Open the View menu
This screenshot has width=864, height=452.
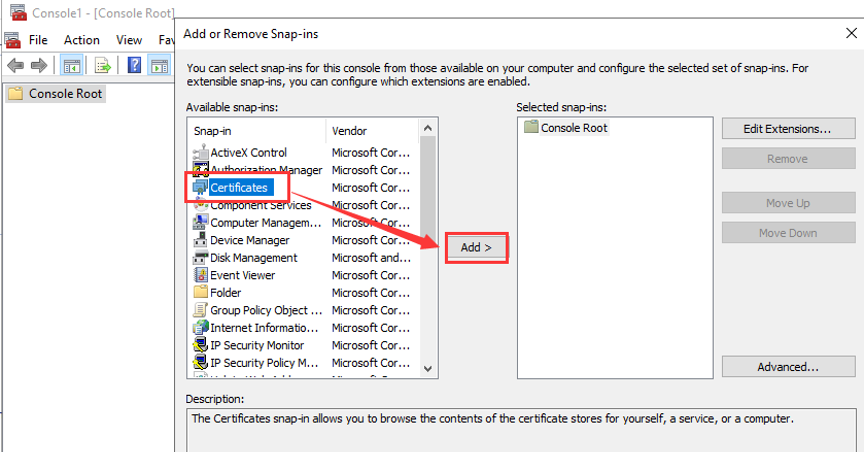pos(129,40)
